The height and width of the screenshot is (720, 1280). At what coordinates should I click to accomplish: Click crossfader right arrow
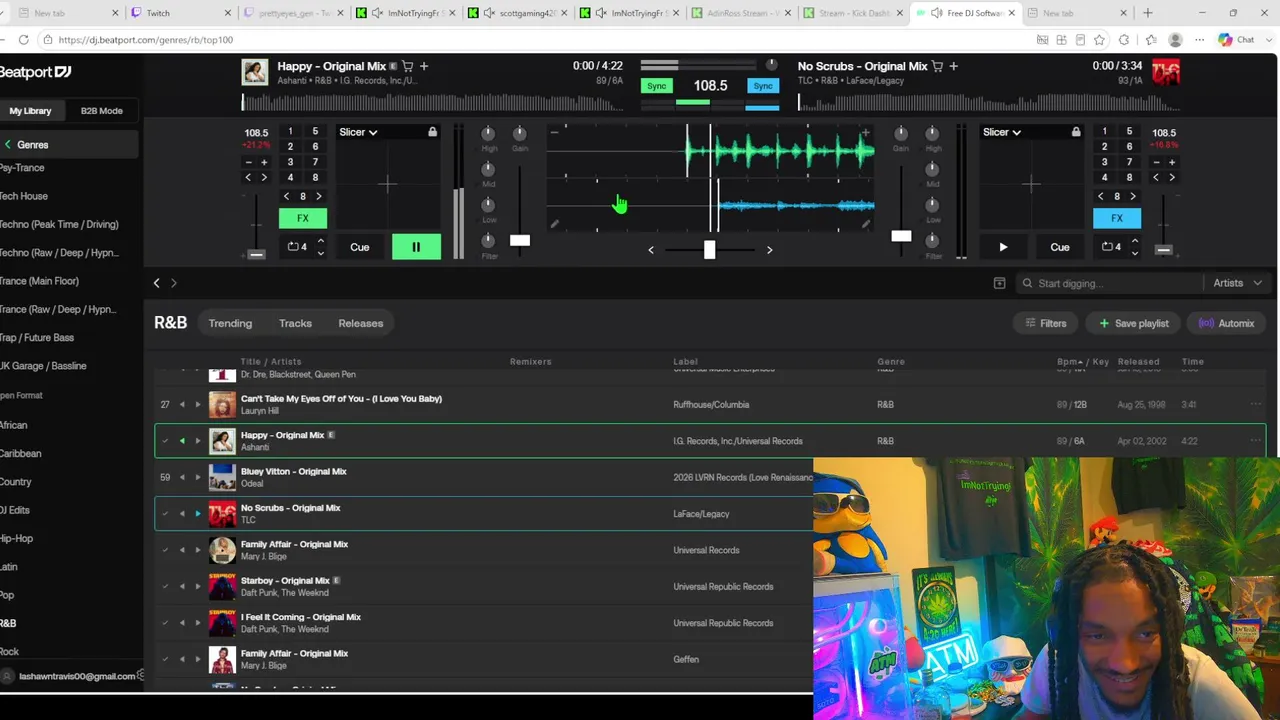click(x=769, y=250)
